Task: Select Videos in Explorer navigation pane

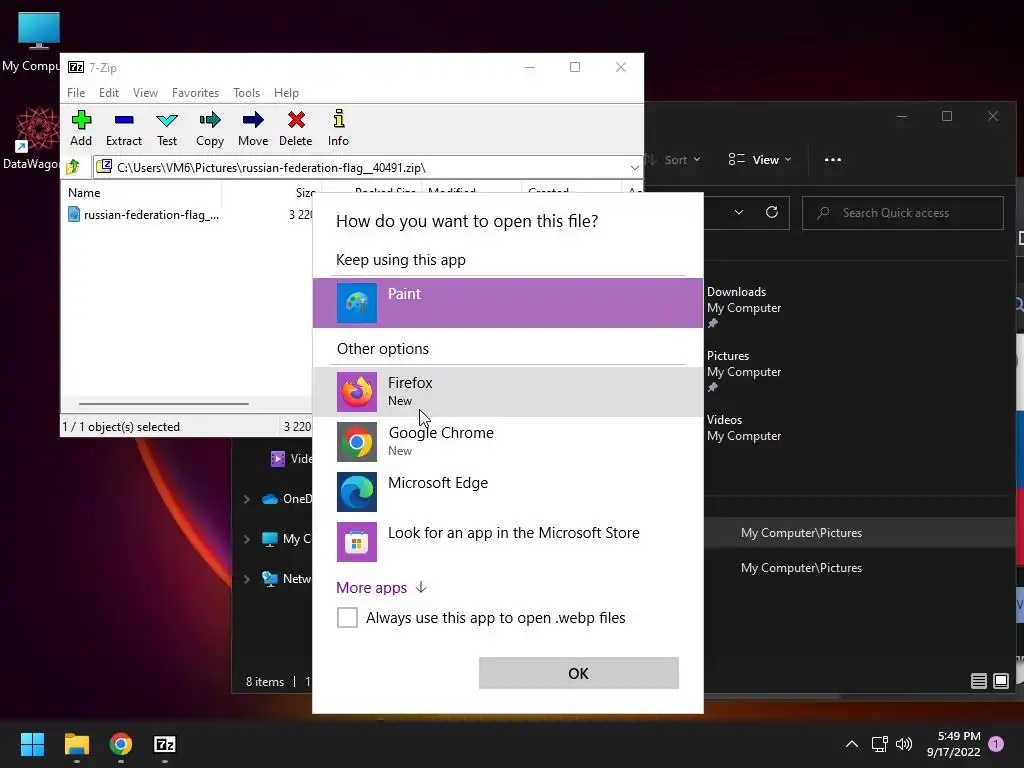Action: coord(291,458)
